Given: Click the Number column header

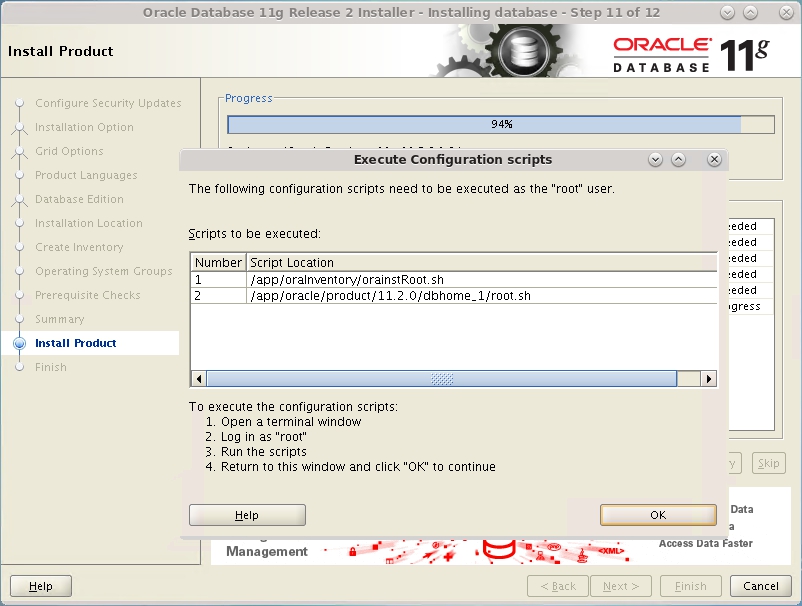Looking at the screenshot, I should pyautogui.click(x=218, y=262).
